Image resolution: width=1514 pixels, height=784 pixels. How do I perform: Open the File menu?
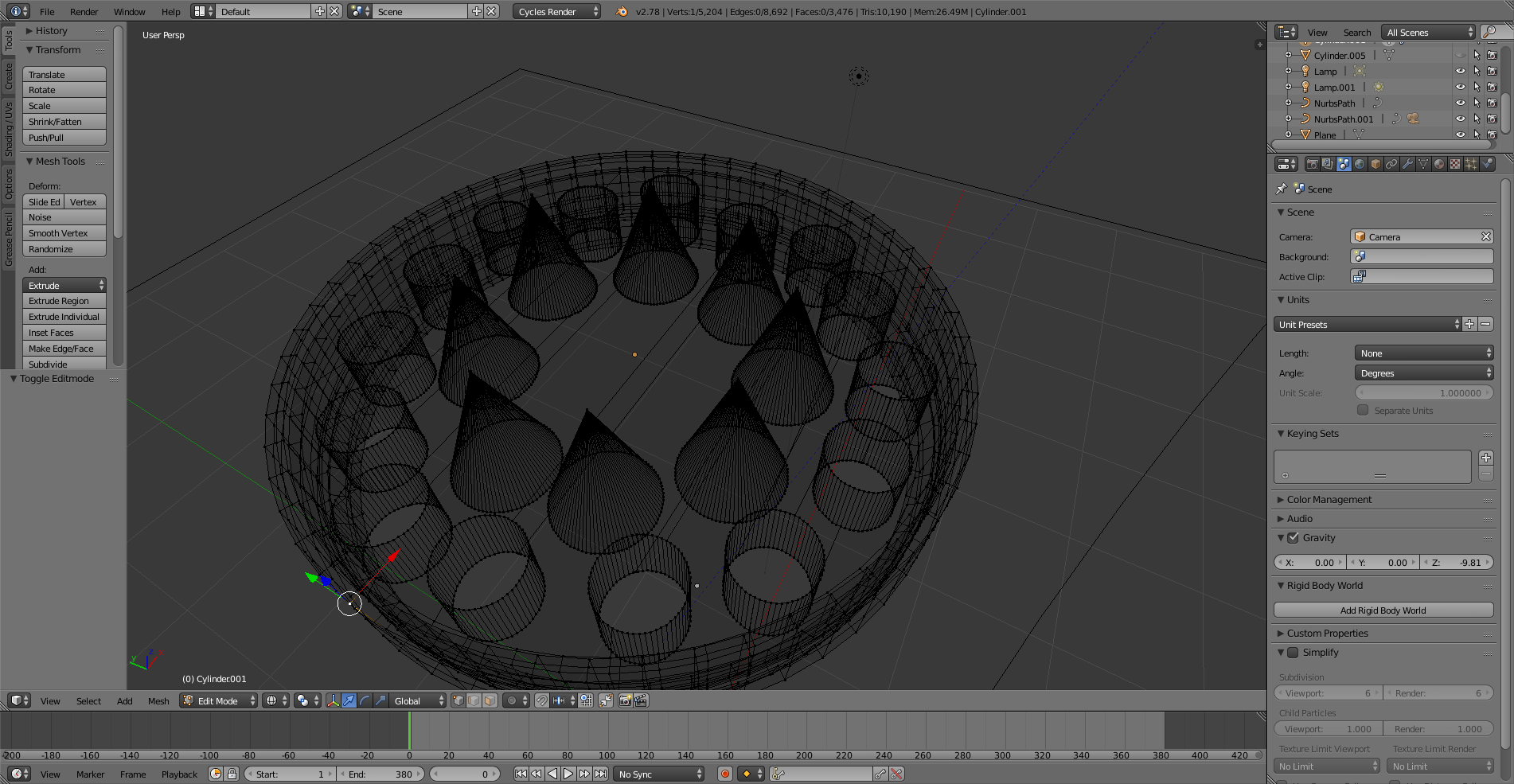47,11
